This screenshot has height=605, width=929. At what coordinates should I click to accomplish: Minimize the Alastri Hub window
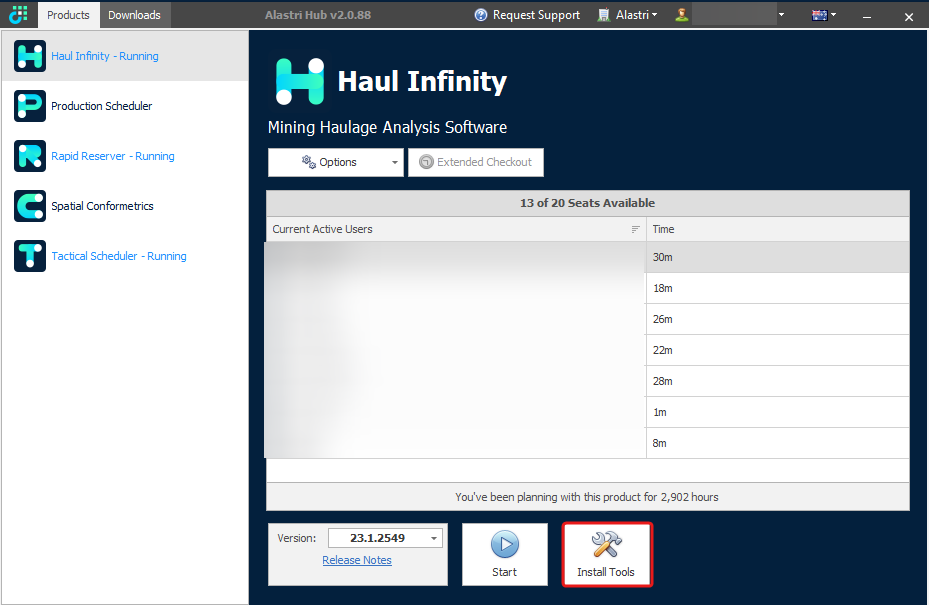click(x=867, y=17)
